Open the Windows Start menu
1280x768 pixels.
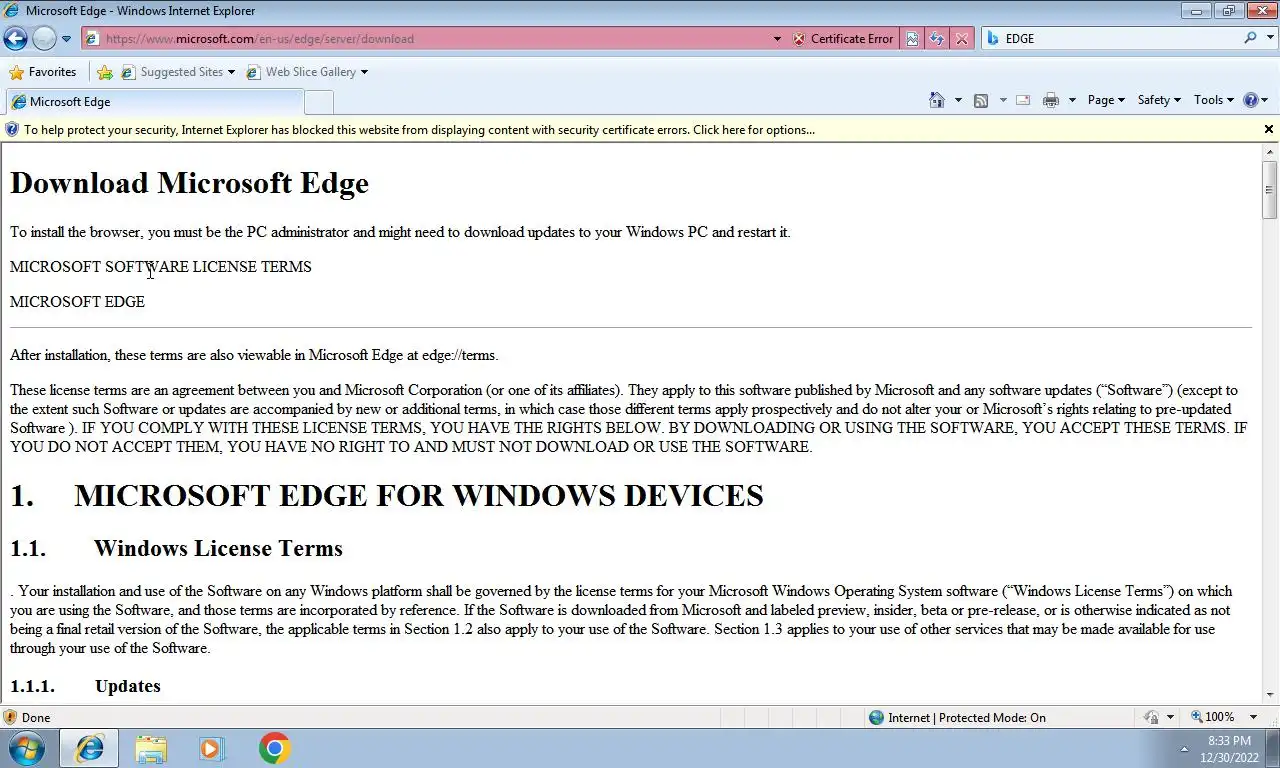[26, 748]
